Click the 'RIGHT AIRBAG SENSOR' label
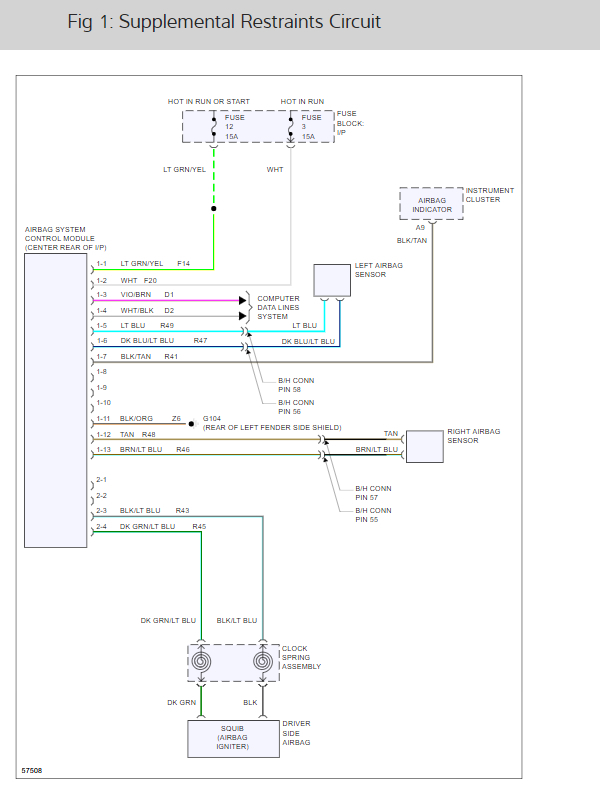 point(473,436)
